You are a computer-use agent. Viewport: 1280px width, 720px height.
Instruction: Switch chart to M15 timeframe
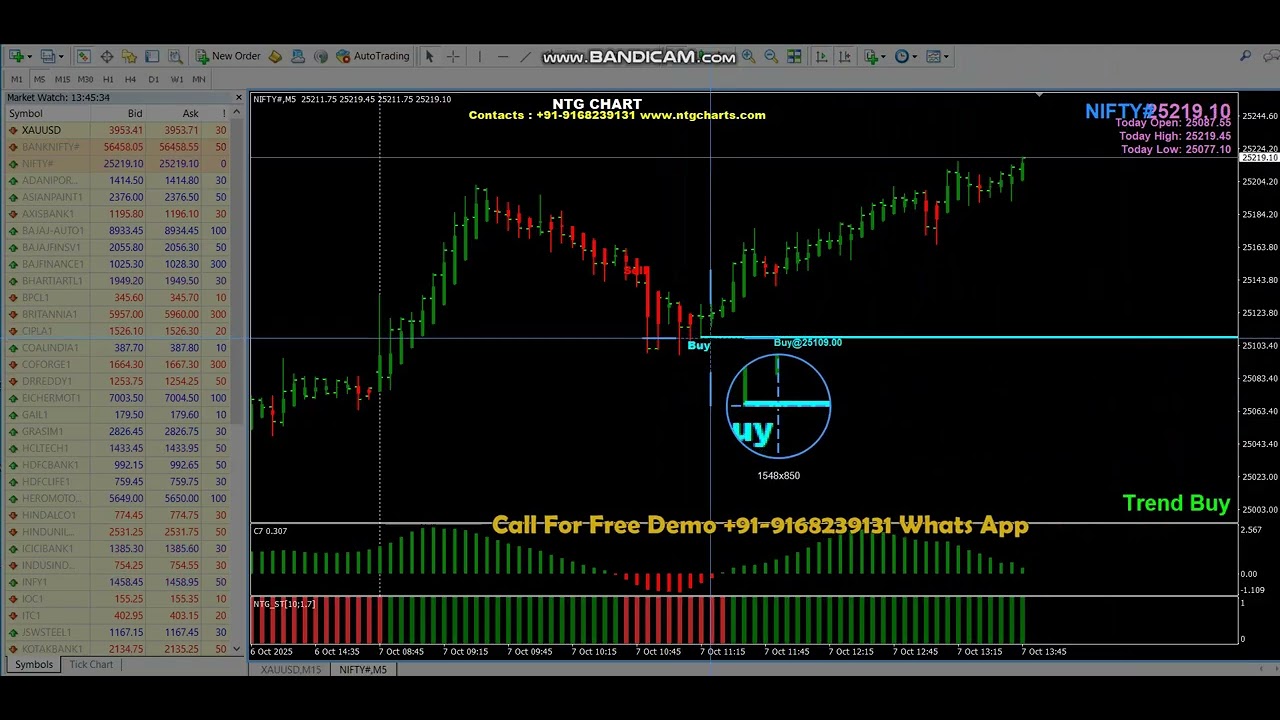[62, 79]
